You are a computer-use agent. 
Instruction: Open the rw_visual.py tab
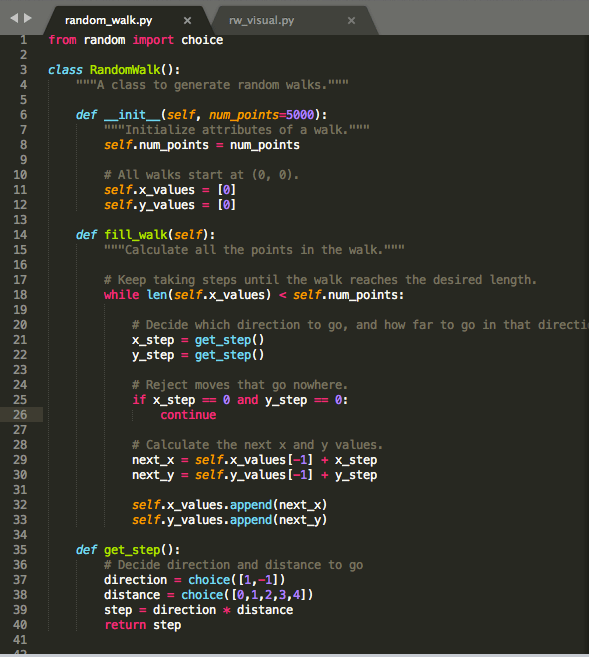click(x=261, y=20)
